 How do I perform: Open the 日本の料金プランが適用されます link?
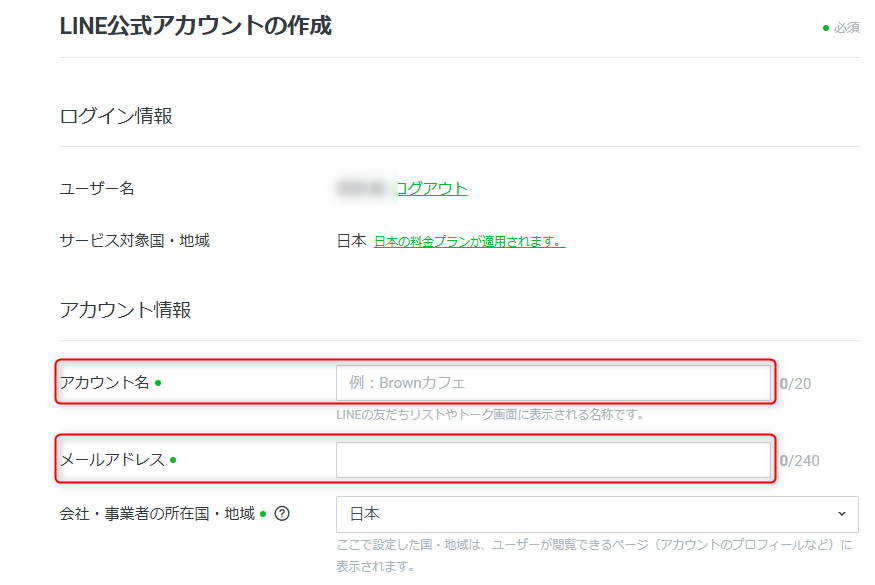coord(469,241)
